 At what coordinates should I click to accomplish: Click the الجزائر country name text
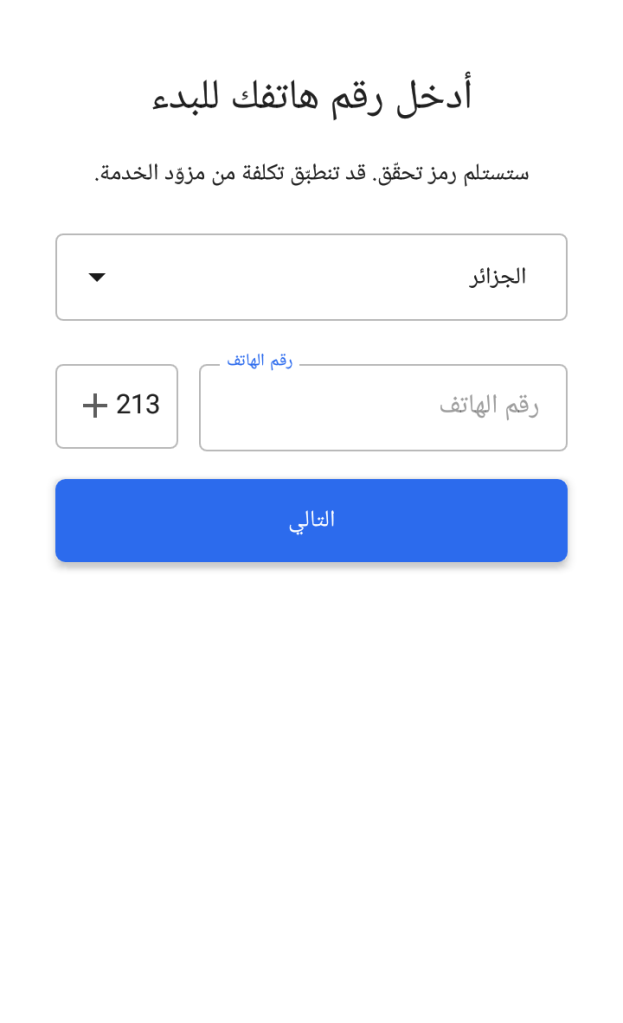[x=498, y=277]
